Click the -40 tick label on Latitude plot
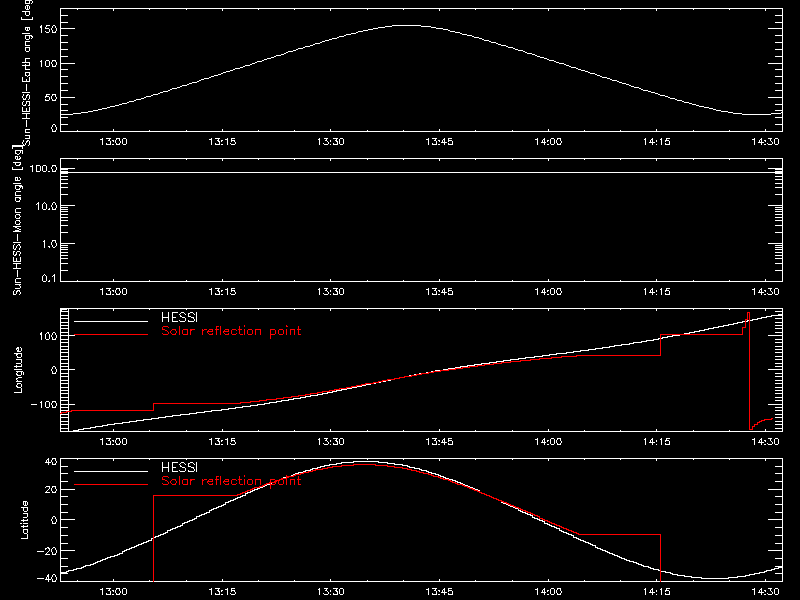 (47, 578)
